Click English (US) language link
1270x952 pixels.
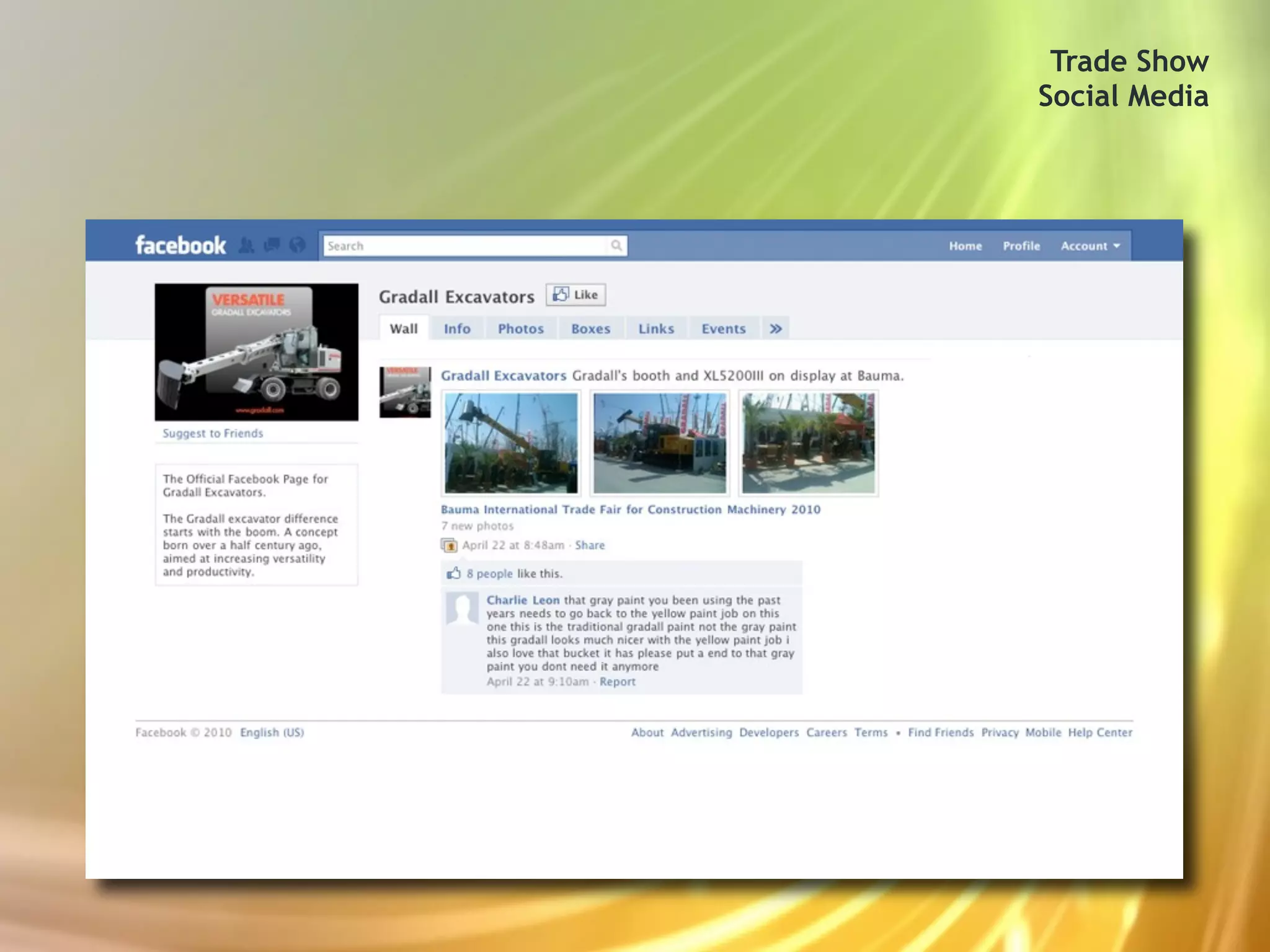click(272, 733)
